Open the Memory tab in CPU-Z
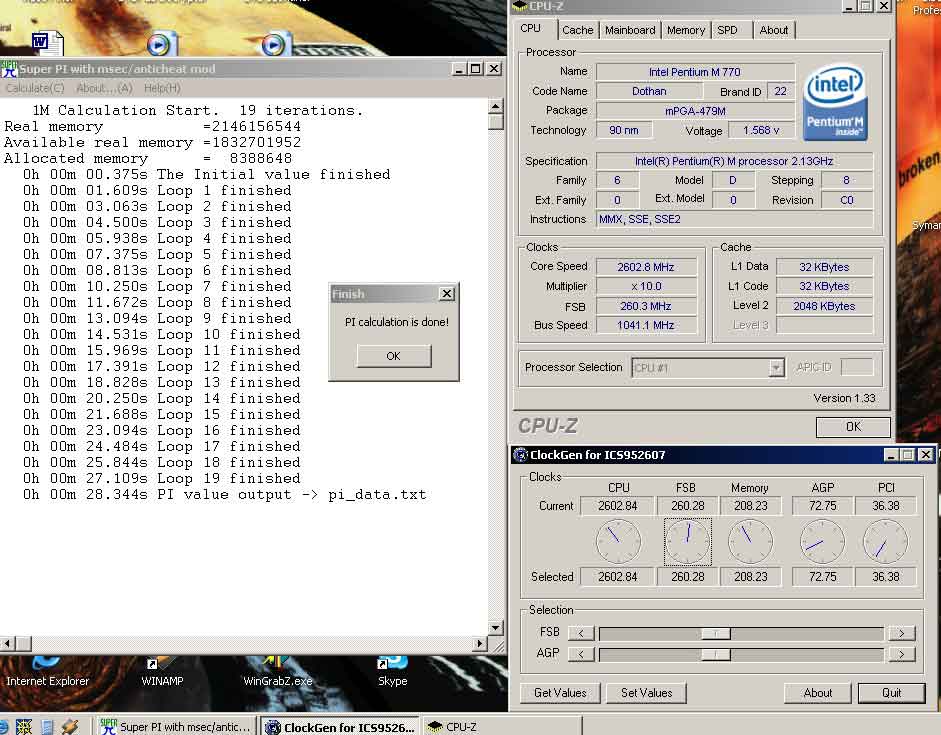Image resolution: width=941 pixels, height=735 pixels. click(686, 30)
